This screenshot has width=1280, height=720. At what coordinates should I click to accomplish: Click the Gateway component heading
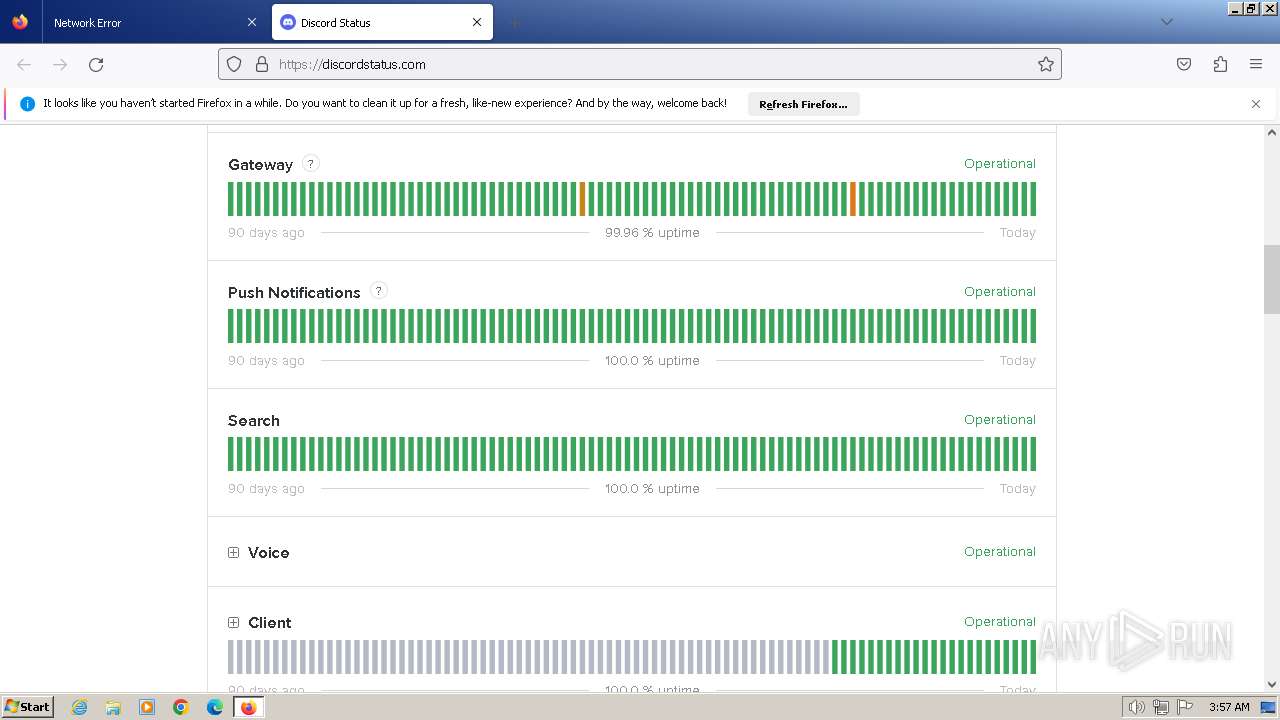(x=260, y=165)
